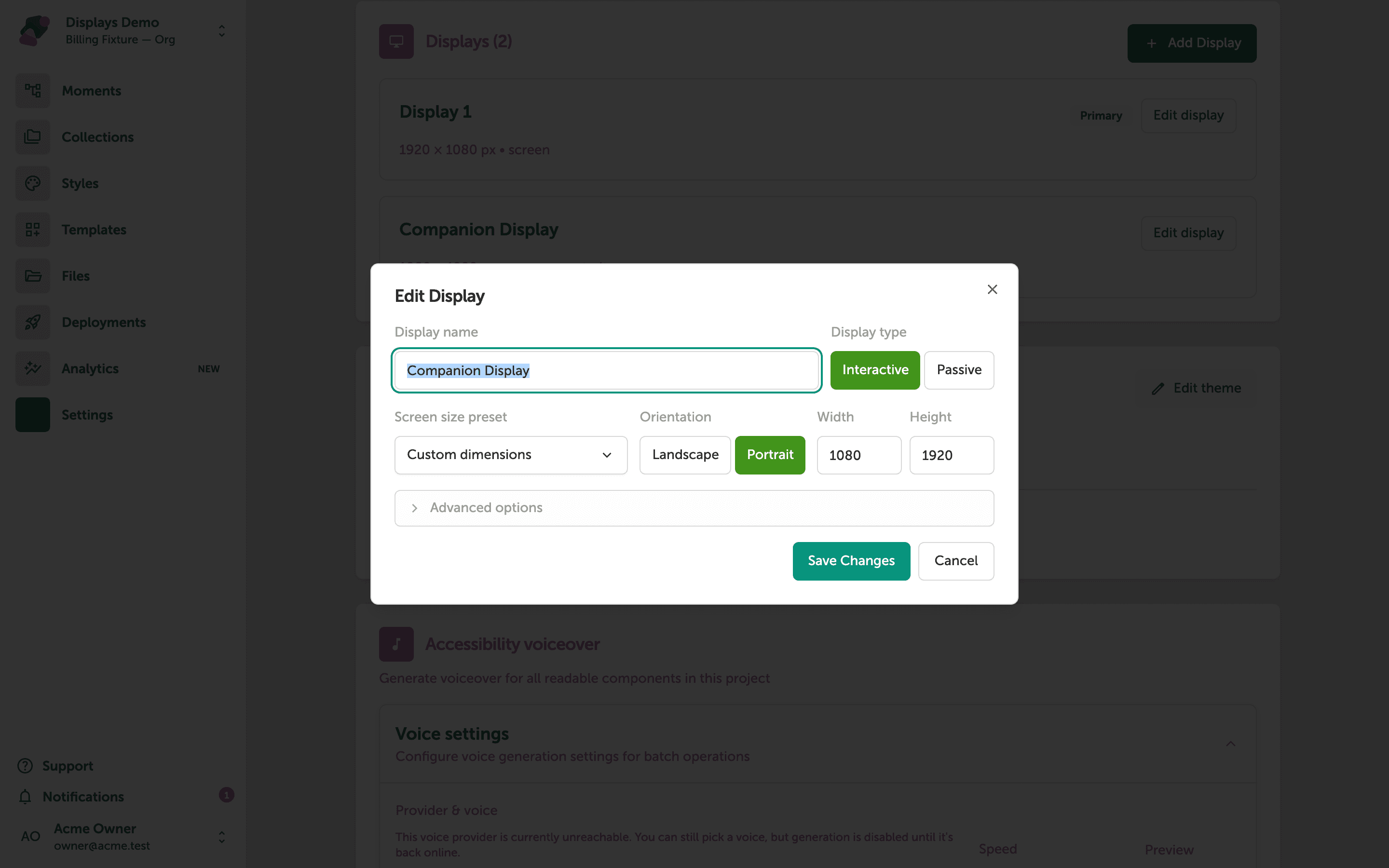
Task: Click the notification count badge
Action: click(x=226, y=795)
